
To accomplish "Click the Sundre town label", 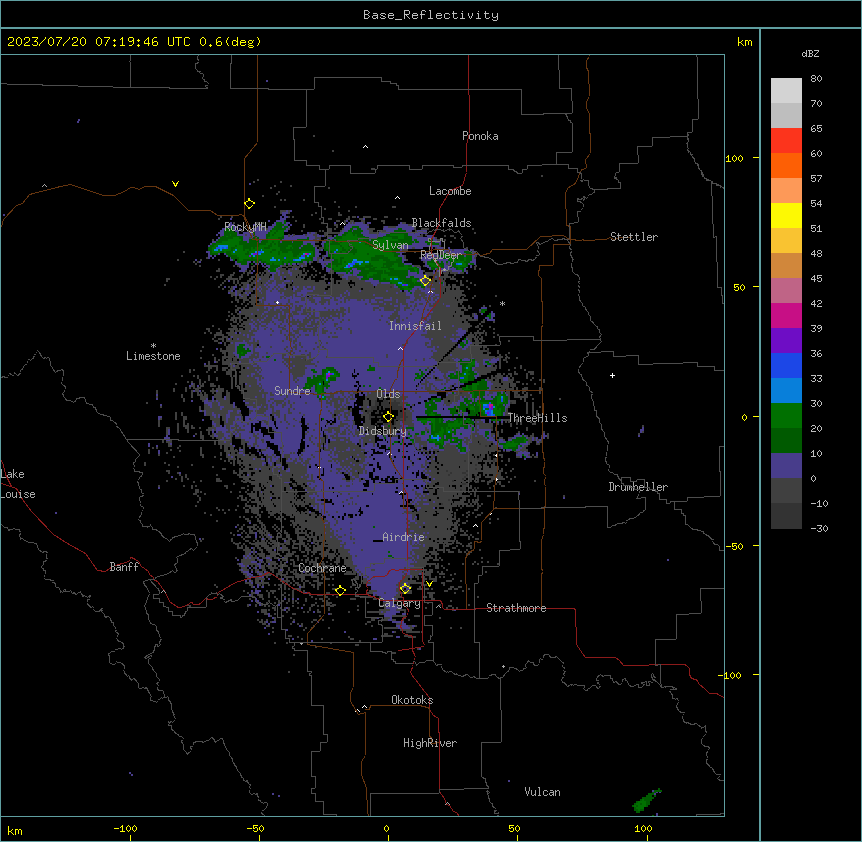I will [292, 391].
